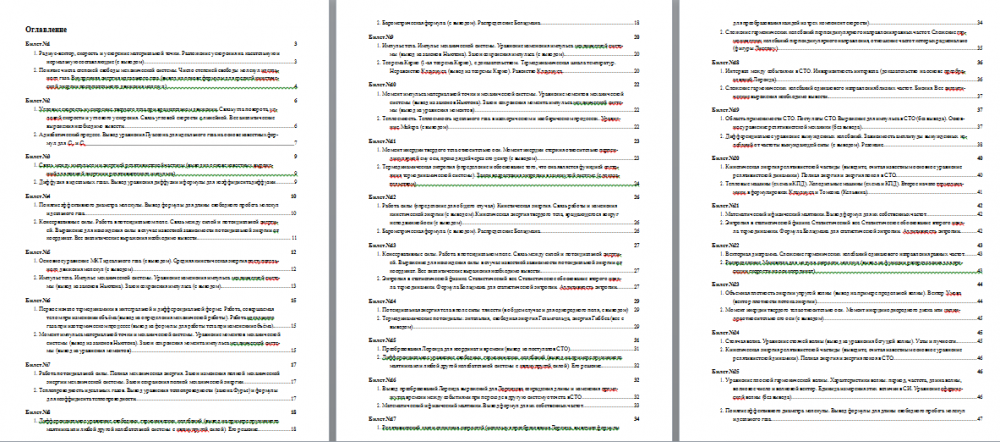Click the "Оглавление" heading
Image resolution: width=1000 pixels, height=442 pixels.
[47, 29]
